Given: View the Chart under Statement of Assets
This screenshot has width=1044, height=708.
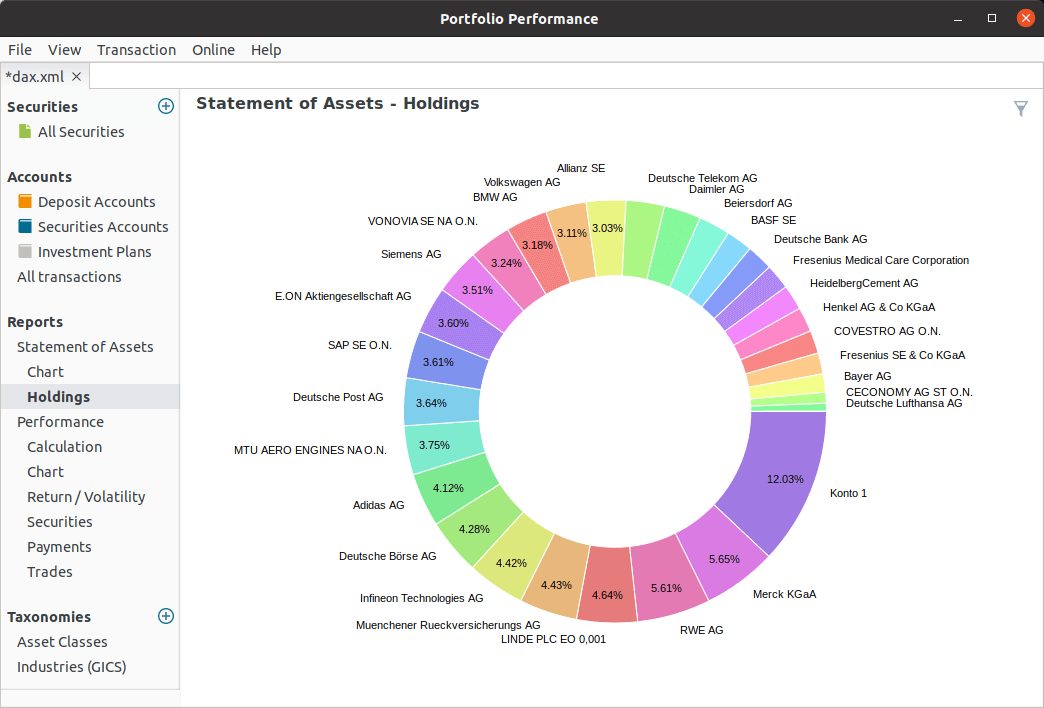Looking at the screenshot, I should (46, 371).
